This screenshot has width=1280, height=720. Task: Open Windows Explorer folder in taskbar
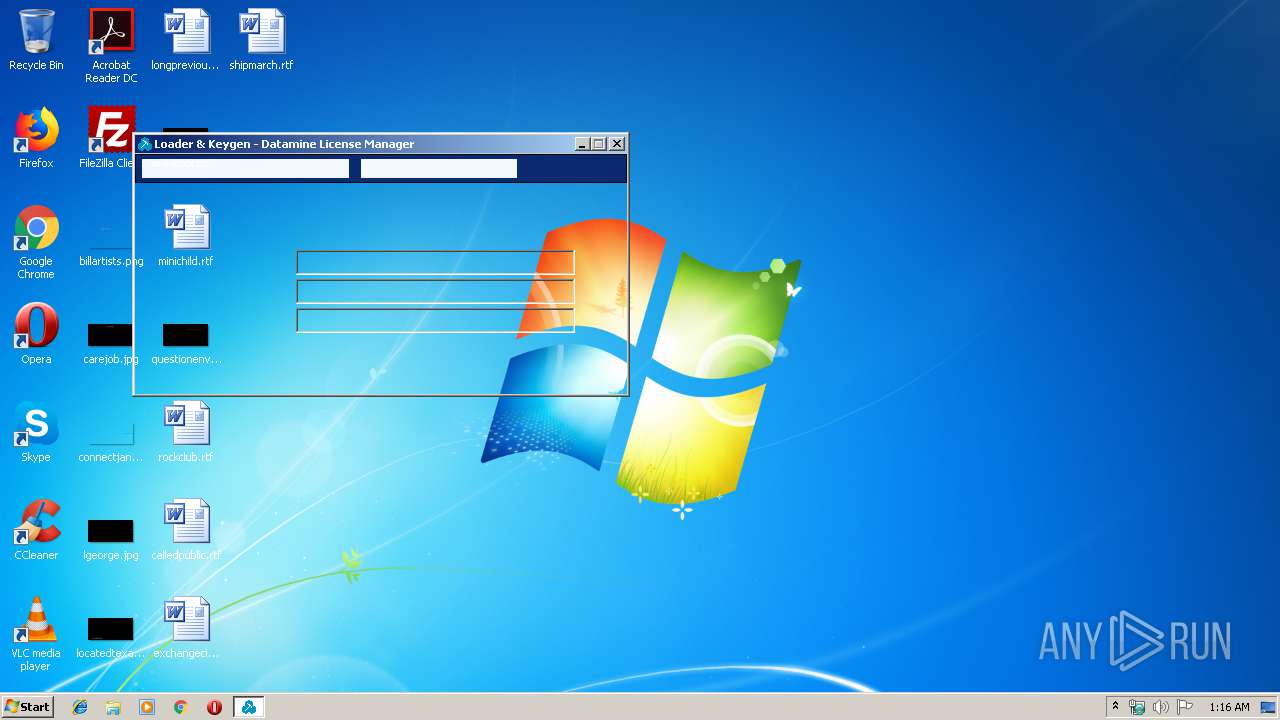[113, 707]
